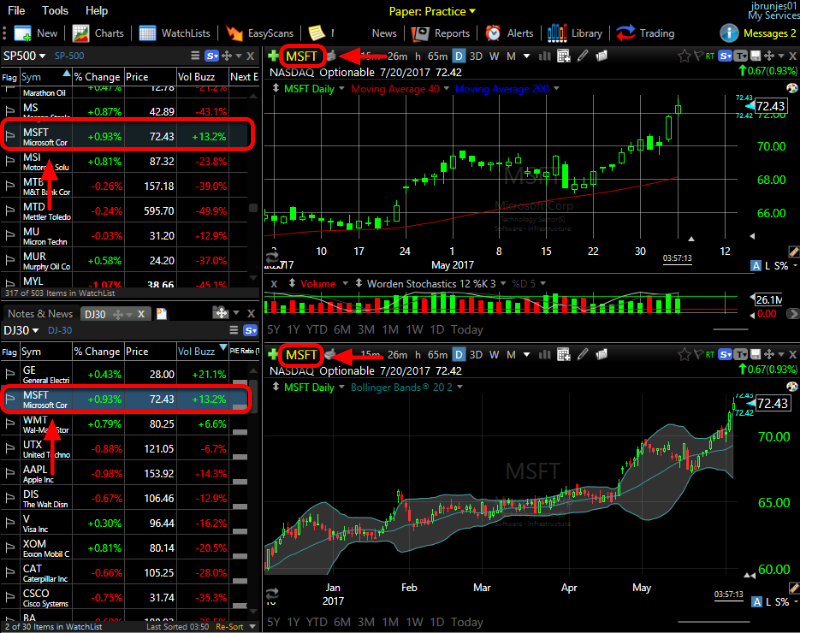This screenshot has height=633, width=836.
Task: Click green plus in Bollinger Bands chart
Action: click(273, 354)
